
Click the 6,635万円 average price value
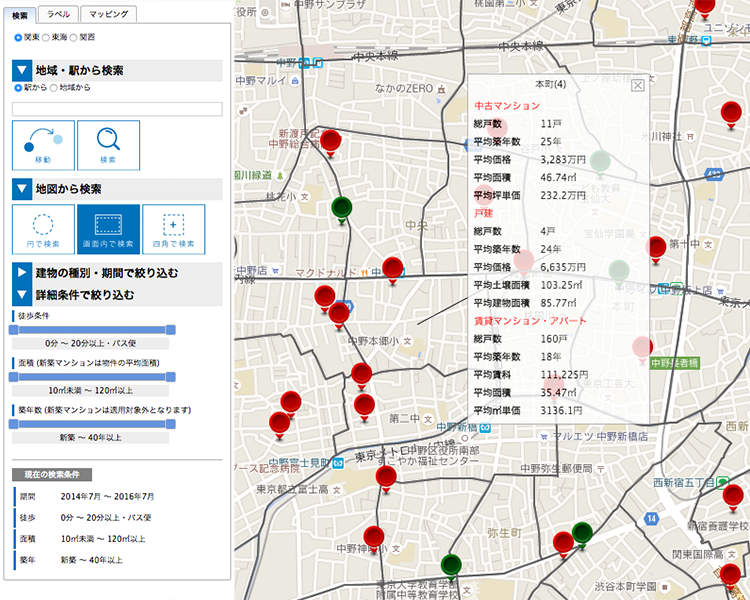563,267
